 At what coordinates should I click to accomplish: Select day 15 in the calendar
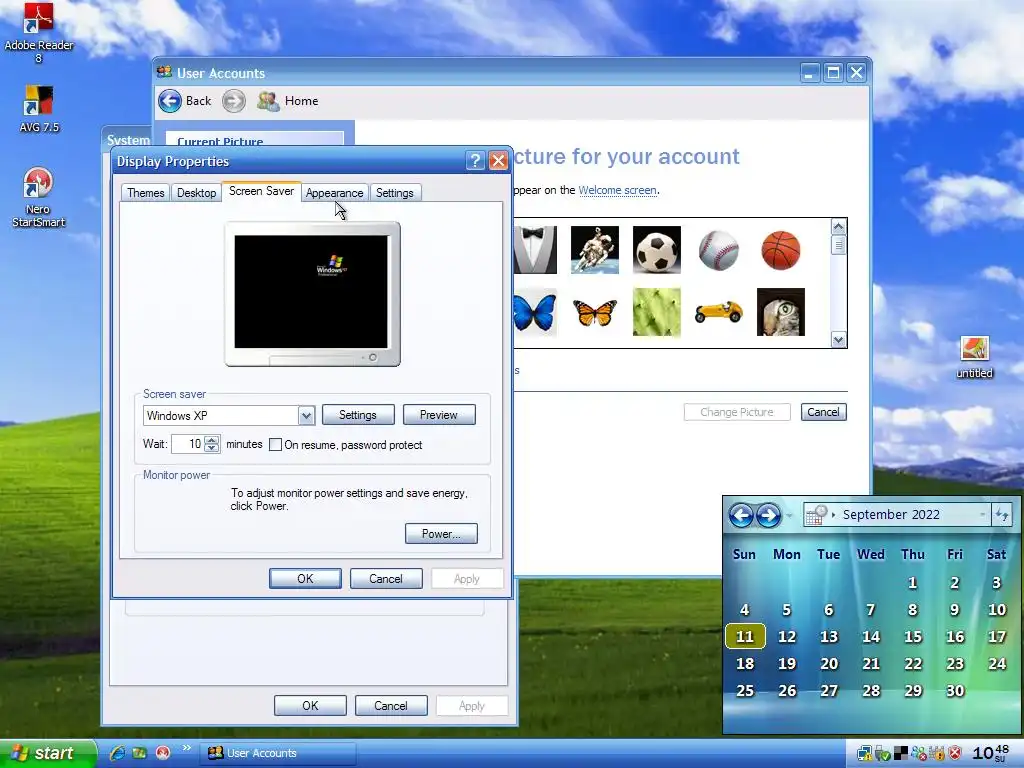[x=913, y=637]
